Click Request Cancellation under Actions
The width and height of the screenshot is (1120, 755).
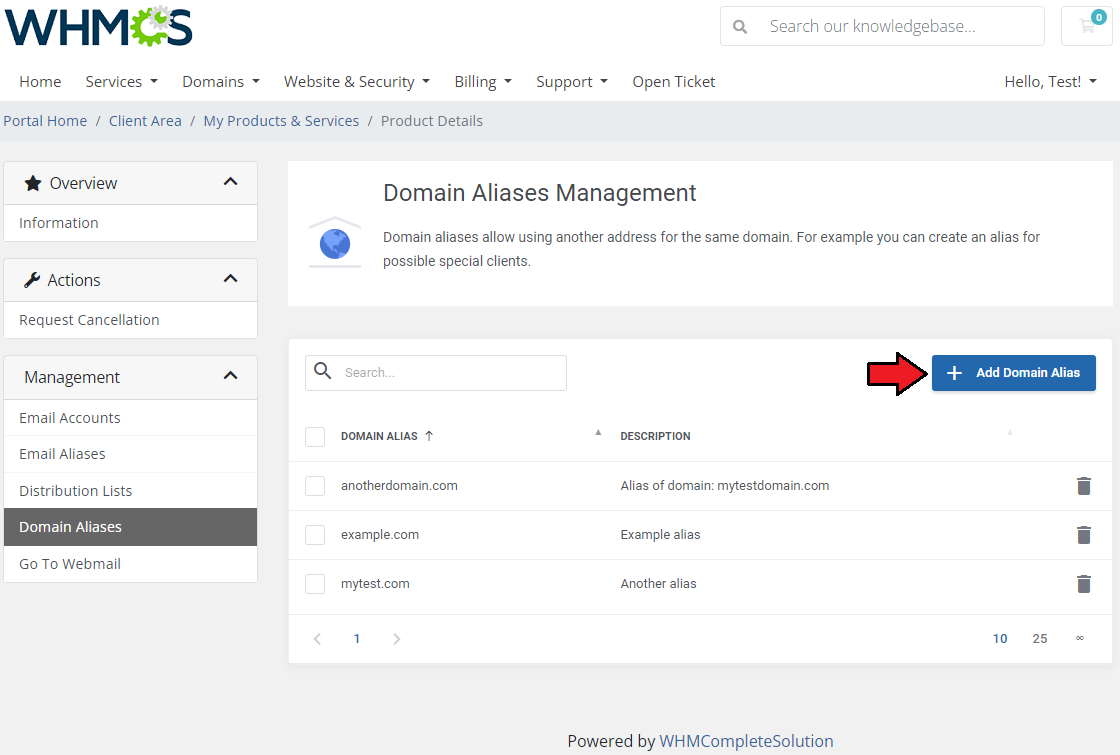pyautogui.click(x=131, y=320)
